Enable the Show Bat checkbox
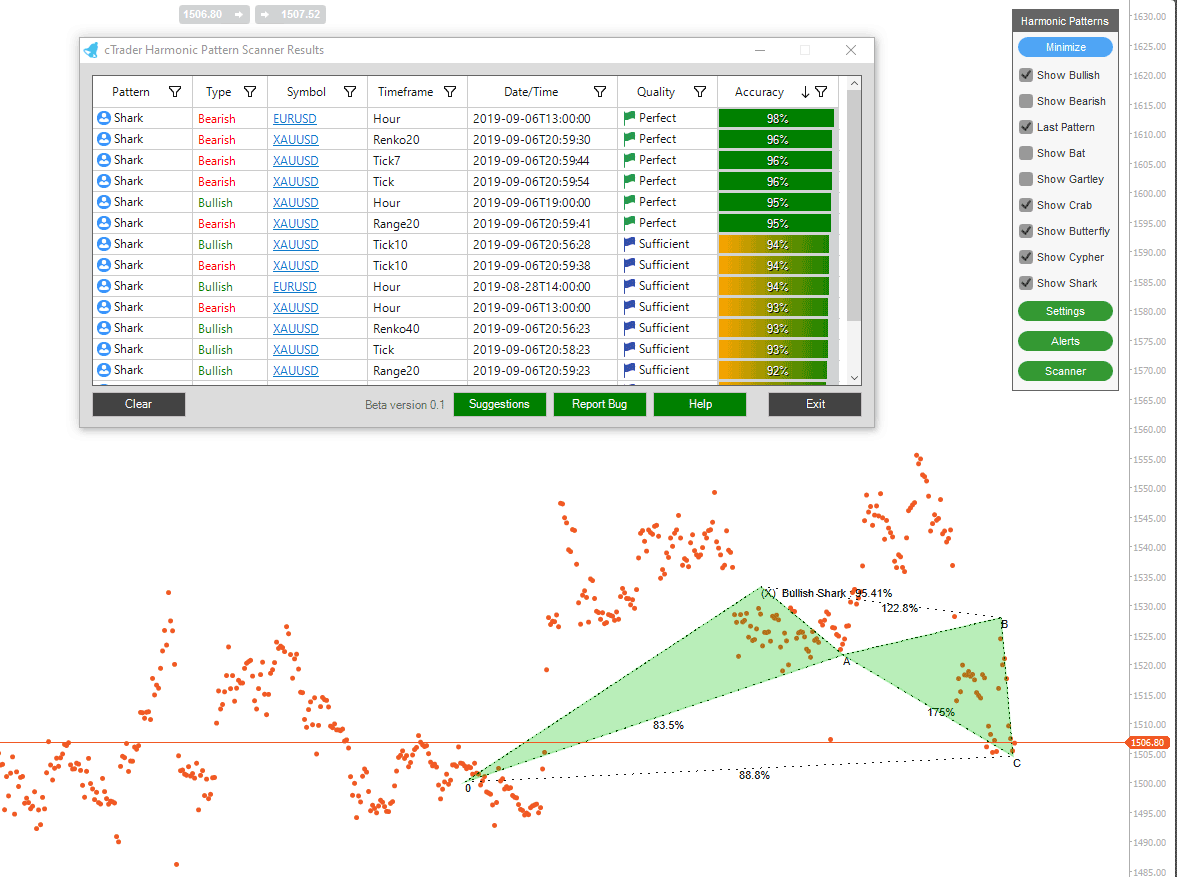This screenshot has height=877, width=1177. 1025,153
